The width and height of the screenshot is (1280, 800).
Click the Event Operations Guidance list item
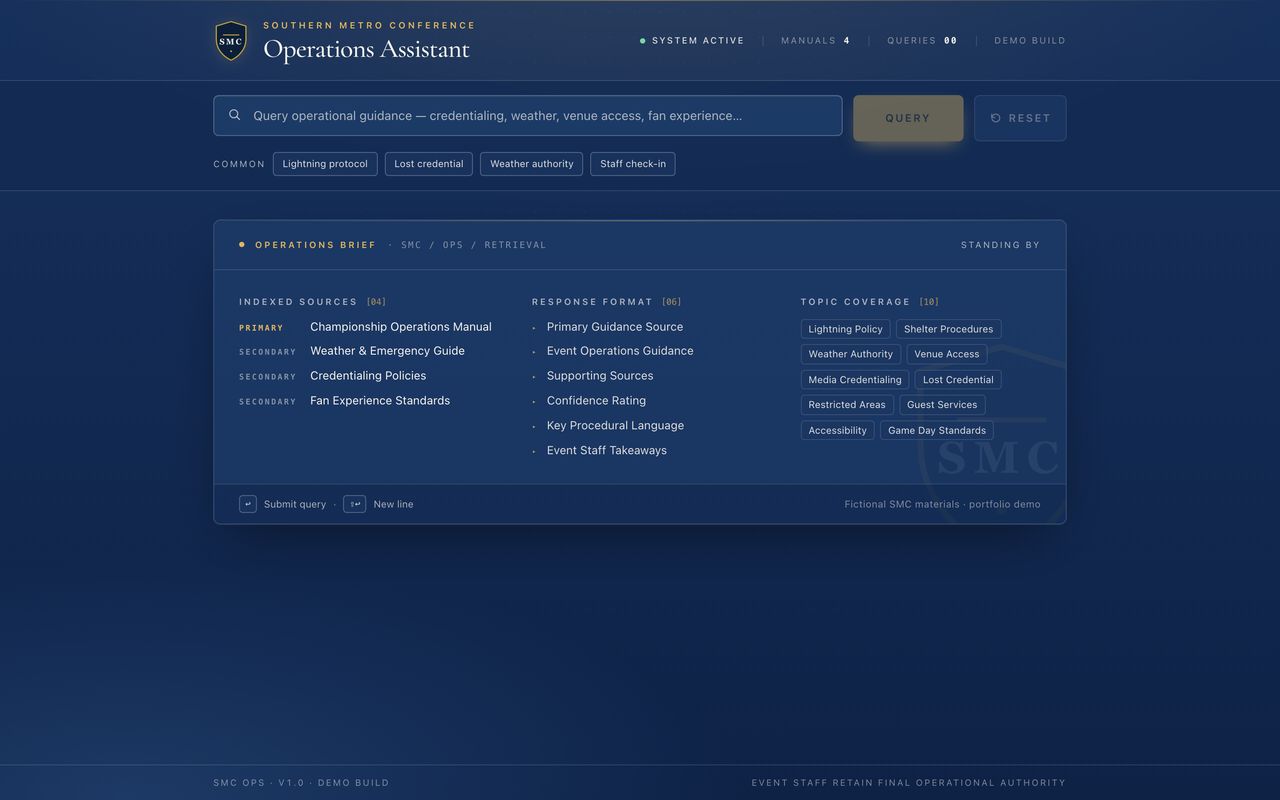pos(620,351)
